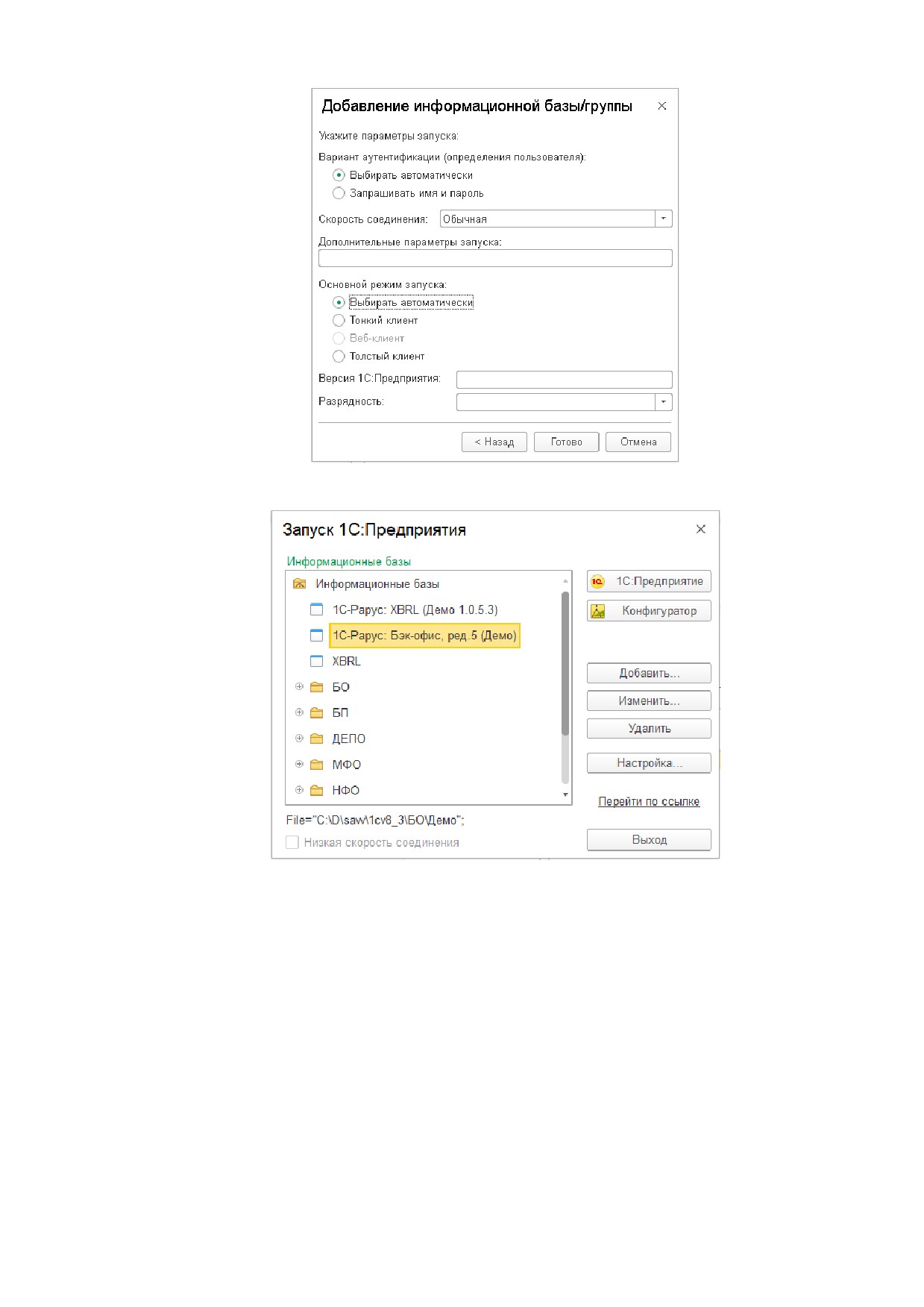Expand the БП group
924x1307 pixels.
pyautogui.click(x=299, y=712)
